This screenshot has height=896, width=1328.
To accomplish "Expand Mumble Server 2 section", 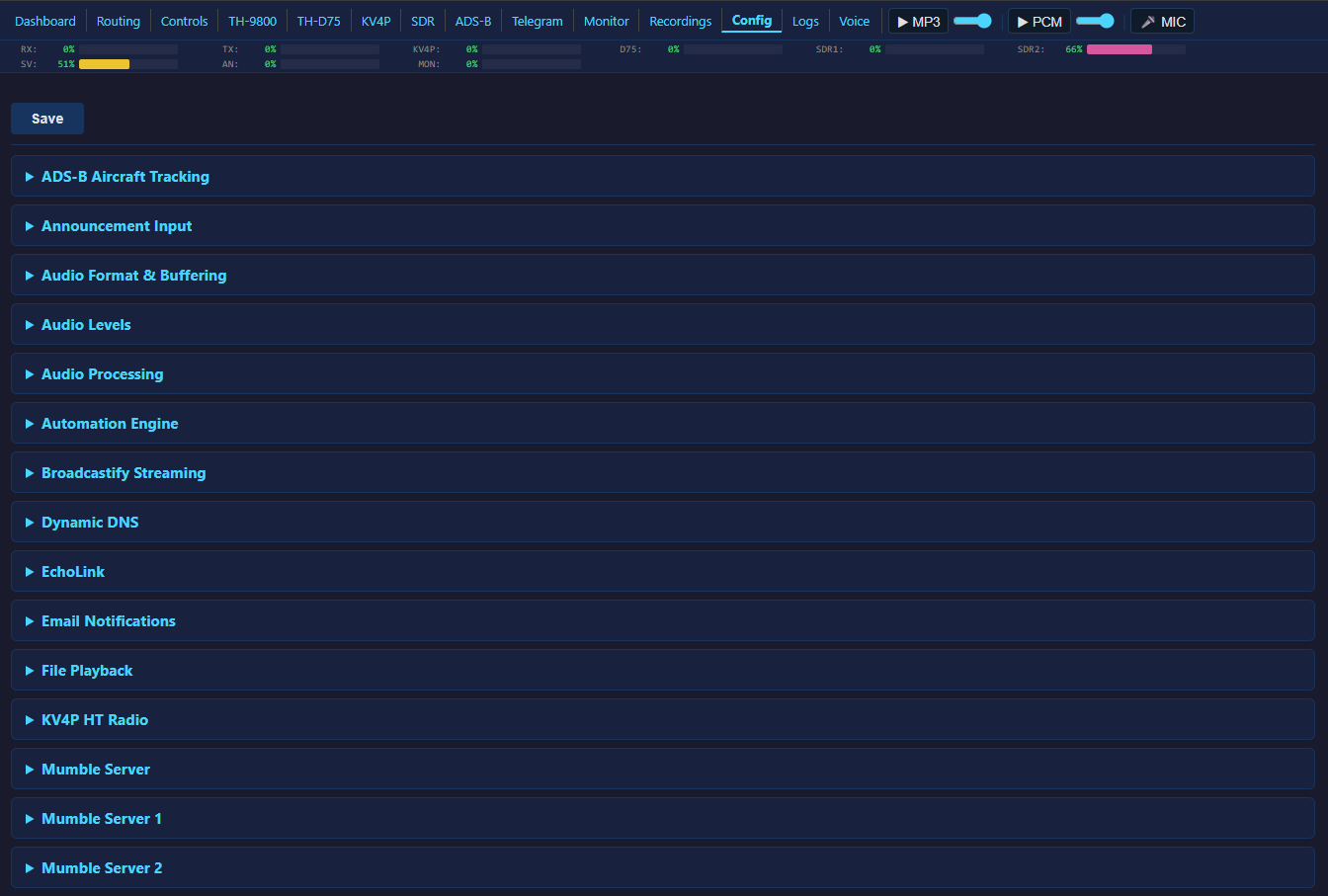I will click(x=663, y=868).
